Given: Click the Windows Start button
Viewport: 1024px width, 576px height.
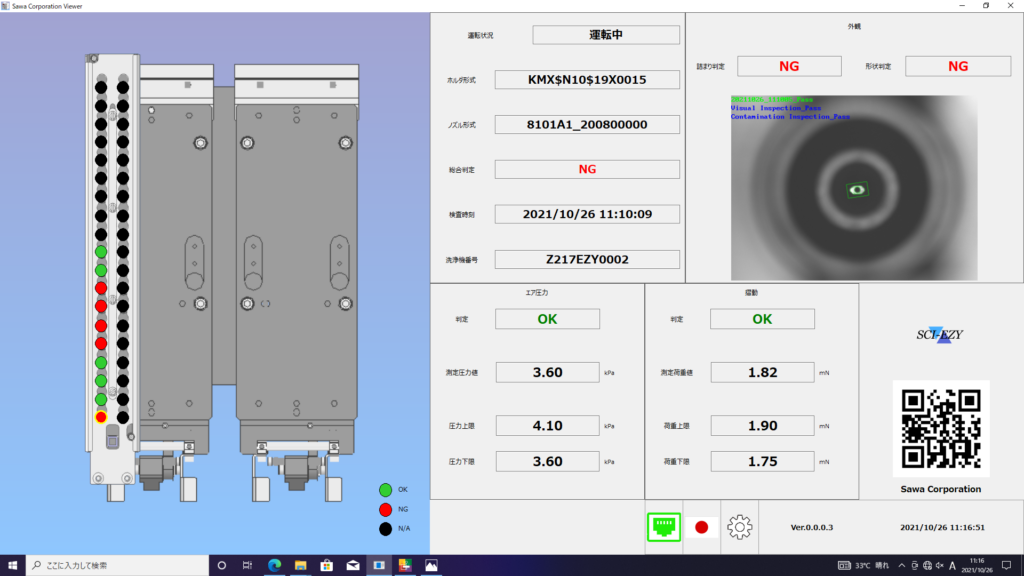Looking at the screenshot, I should click(13, 566).
